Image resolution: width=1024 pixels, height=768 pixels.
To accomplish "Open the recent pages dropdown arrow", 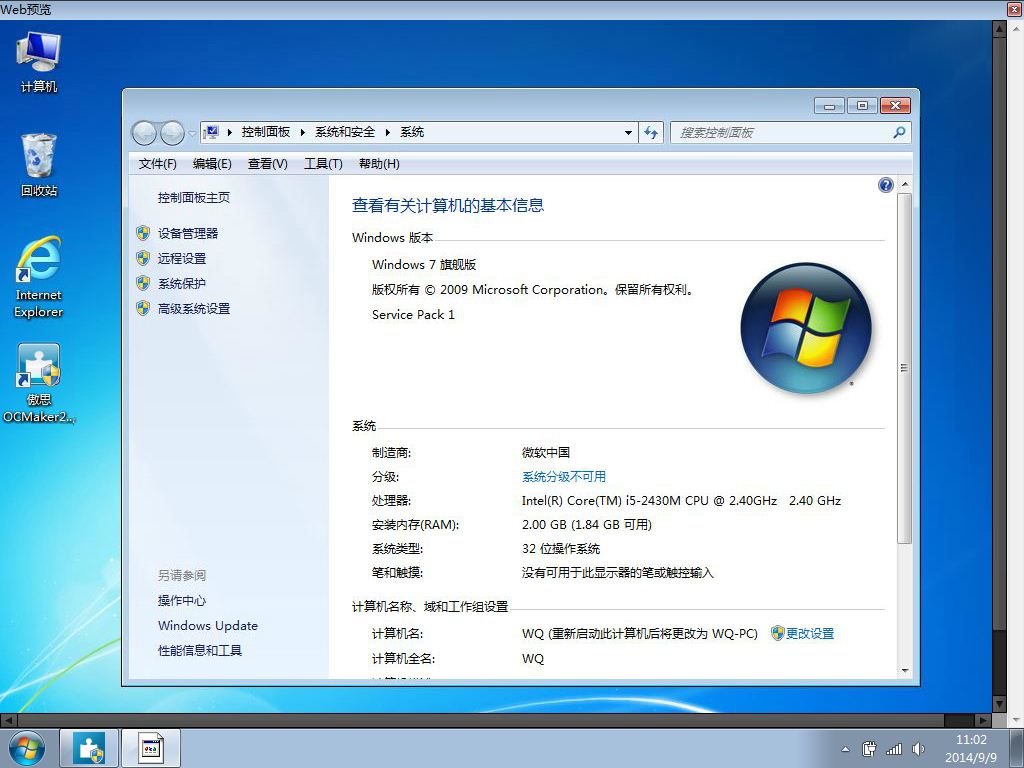I will 191,133.
